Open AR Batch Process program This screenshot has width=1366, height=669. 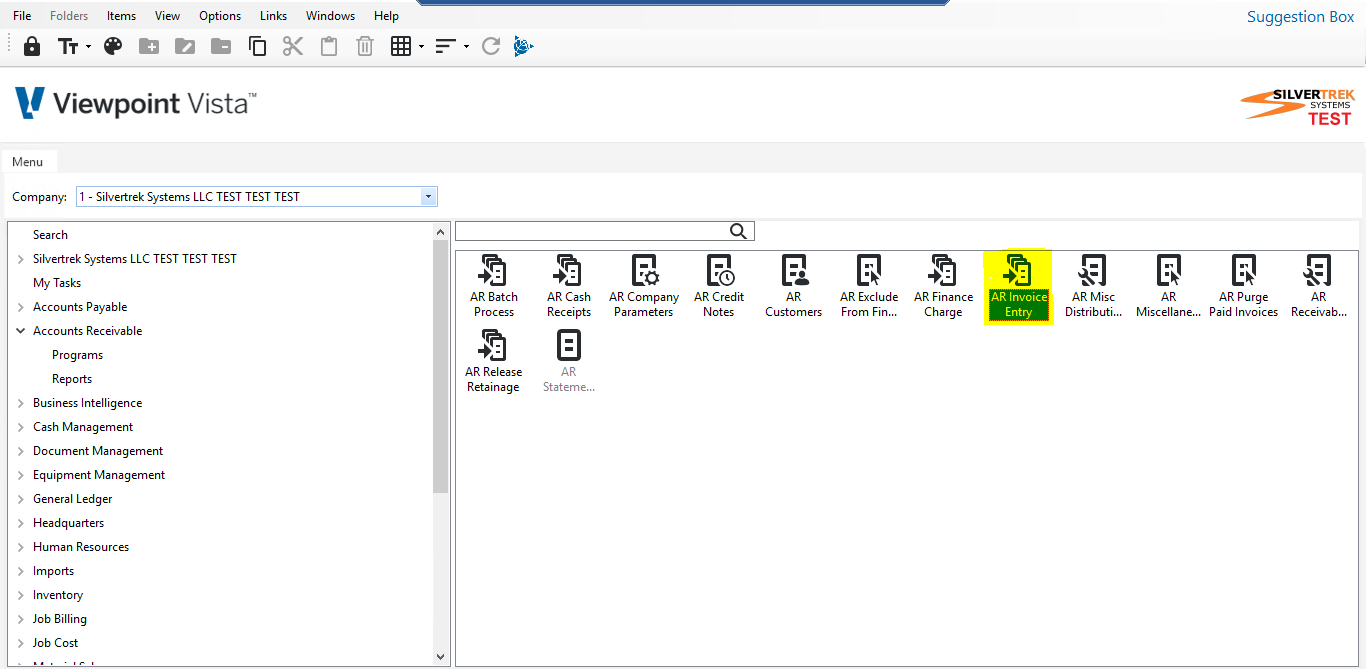[494, 286]
